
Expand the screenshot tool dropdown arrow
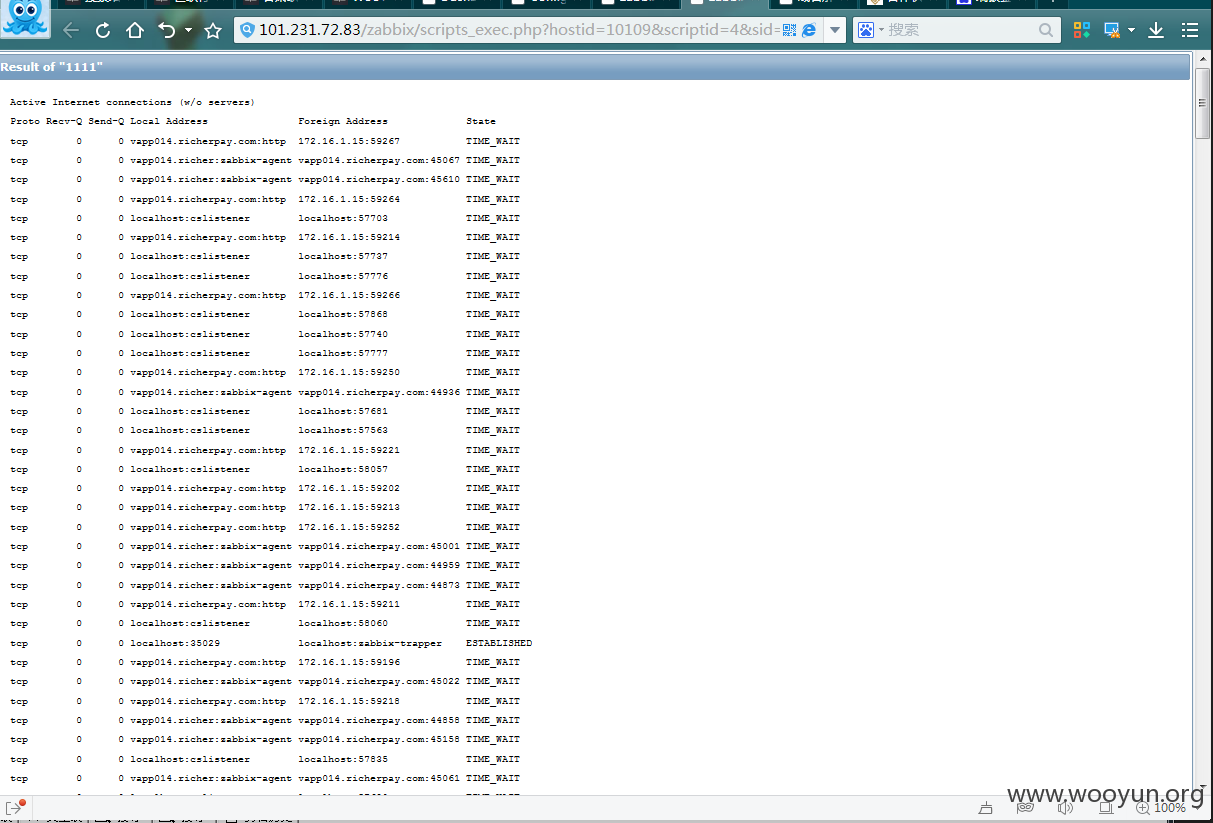1131,30
